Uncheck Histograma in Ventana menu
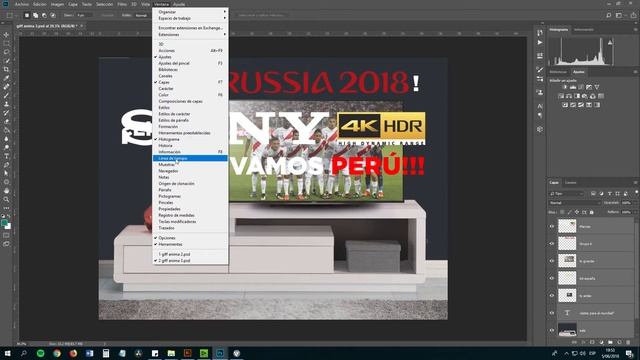Image resolution: width=640 pixels, height=360 pixels. click(x=190, y=139)
